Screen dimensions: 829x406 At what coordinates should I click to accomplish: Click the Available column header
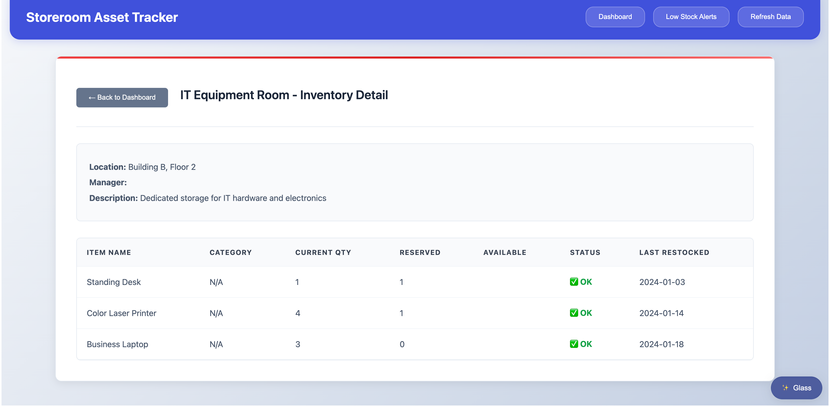(504, 252)
